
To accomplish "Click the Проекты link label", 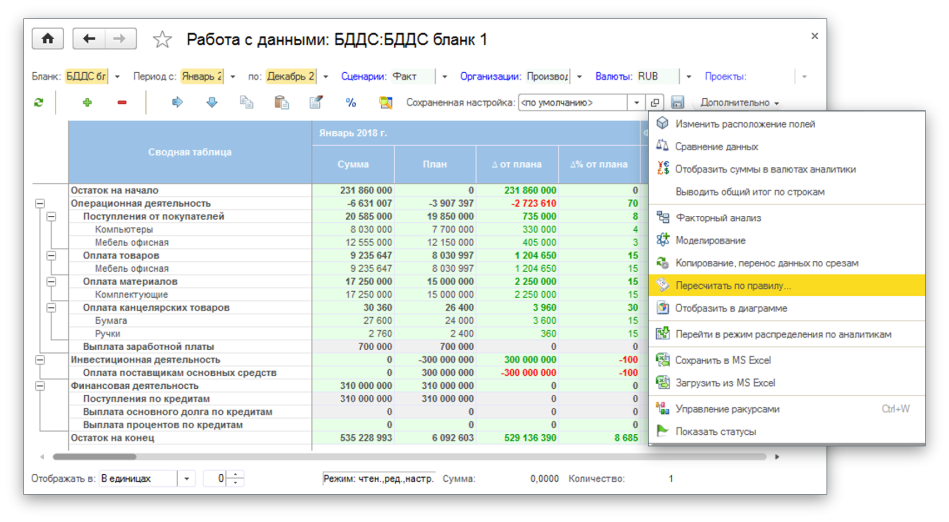I will tap(725, 77).
